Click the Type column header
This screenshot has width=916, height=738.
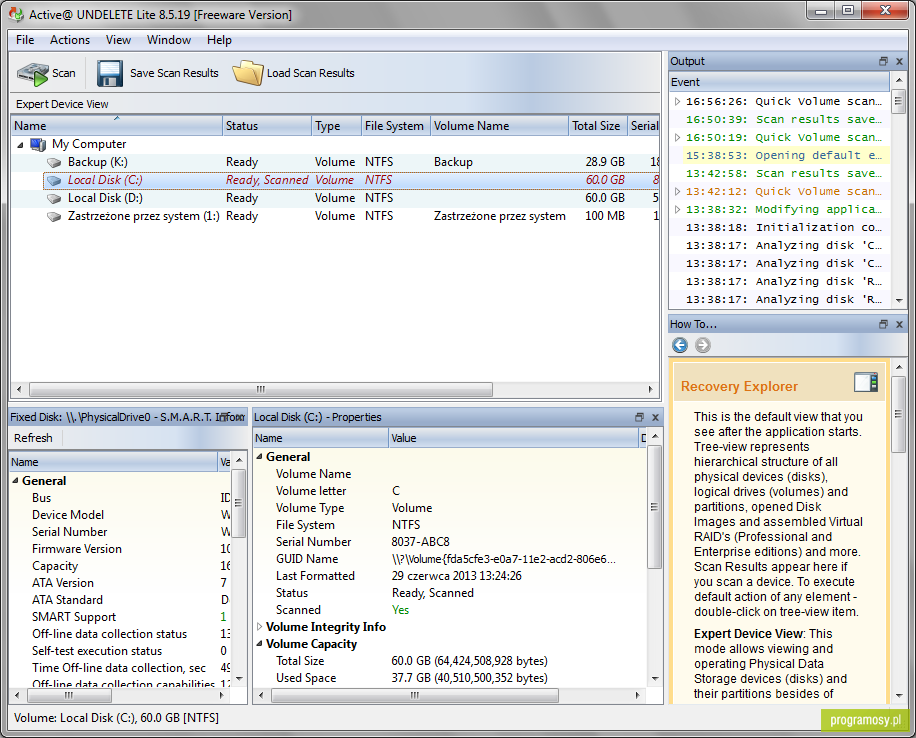tap(336, 126)
